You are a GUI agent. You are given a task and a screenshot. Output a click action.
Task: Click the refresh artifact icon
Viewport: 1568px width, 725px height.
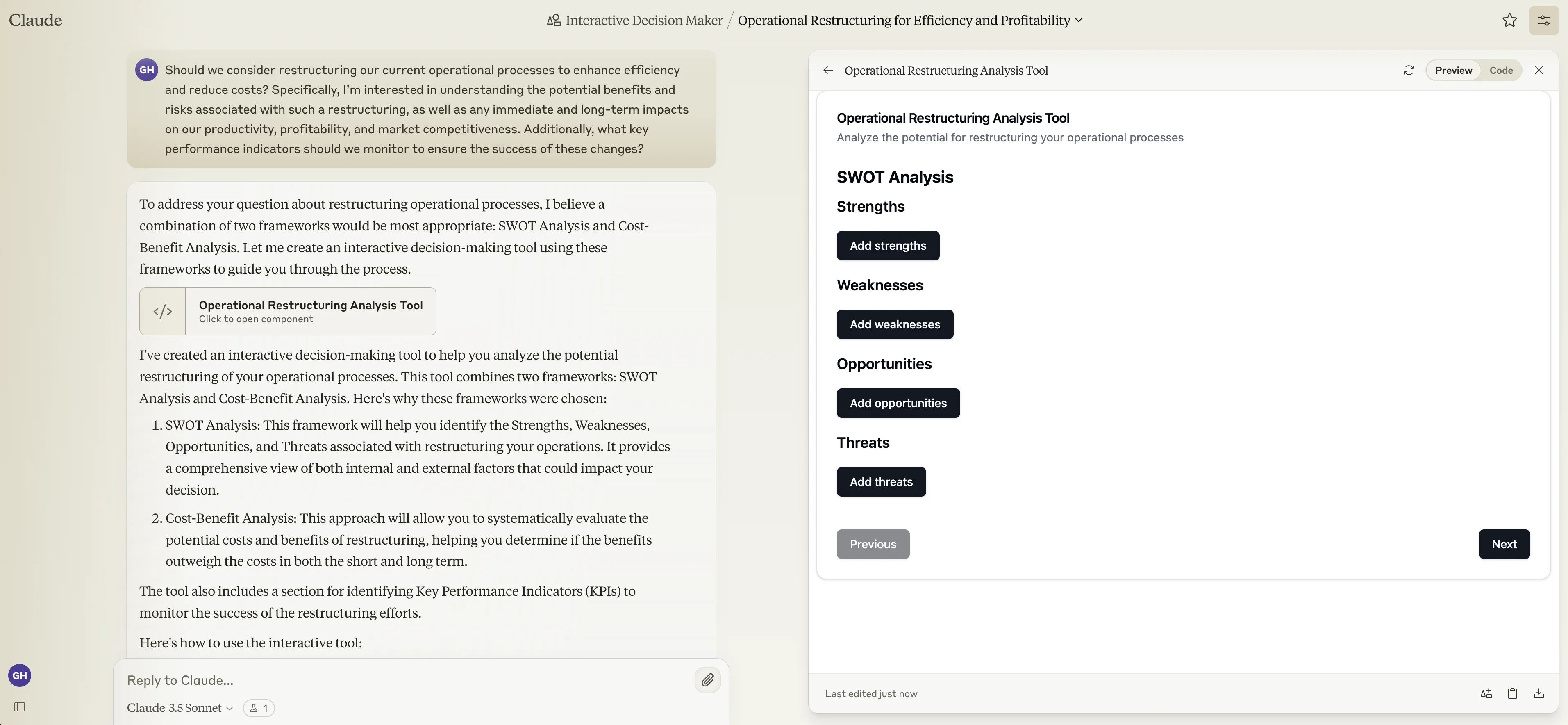pos(1409,70)
